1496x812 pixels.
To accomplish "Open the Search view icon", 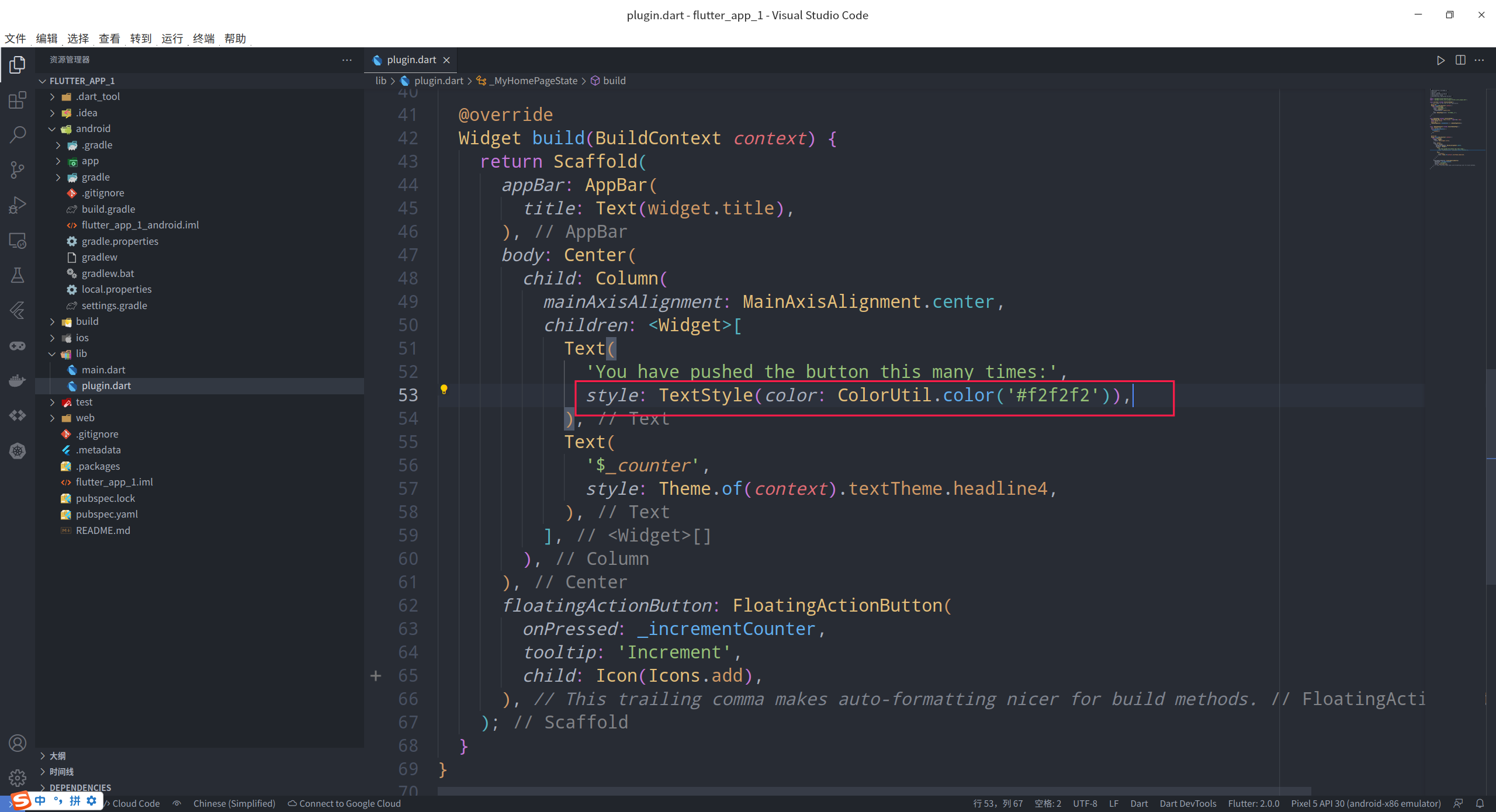I will click(18, 135).
